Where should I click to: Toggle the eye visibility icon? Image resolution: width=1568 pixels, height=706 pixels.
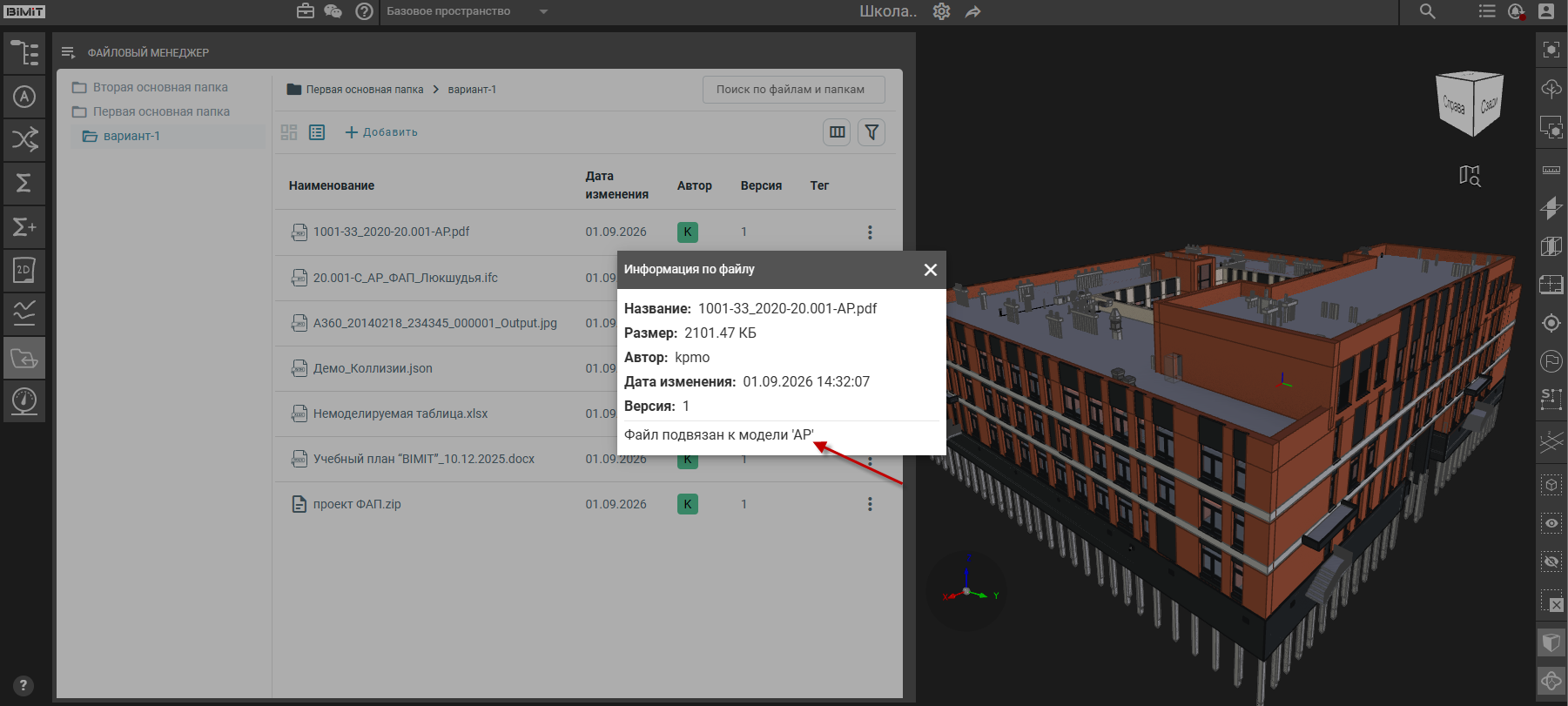[1551, 523]
